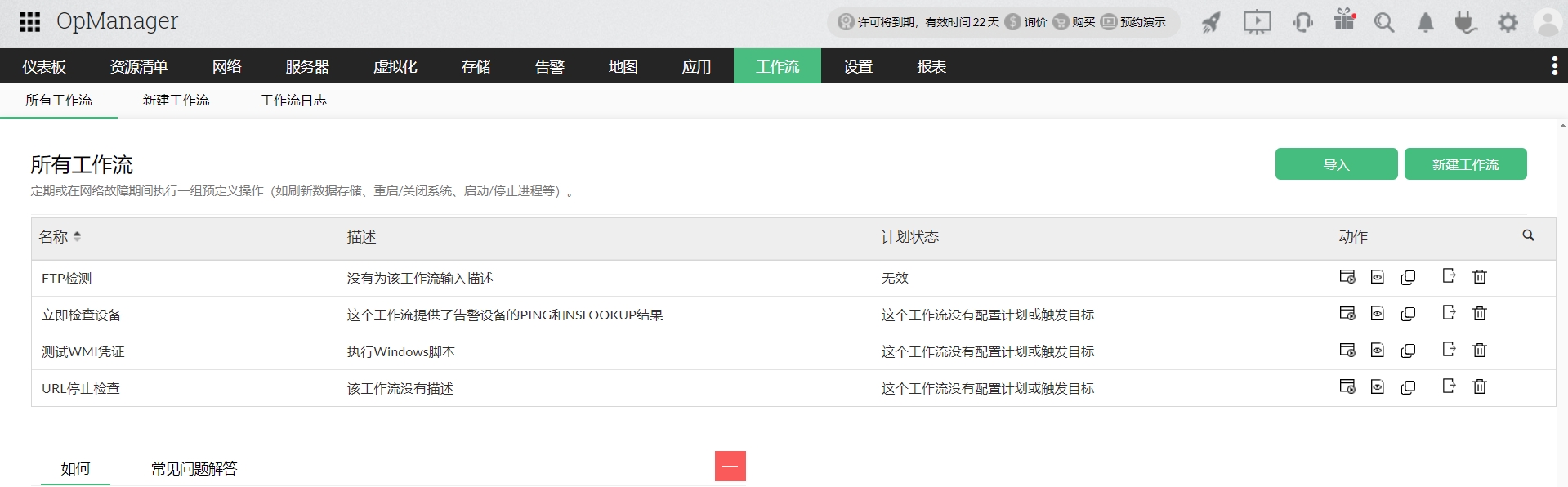Select the 常见问题解答 tab
The image size is (1568, 487).
click(194, 468)
